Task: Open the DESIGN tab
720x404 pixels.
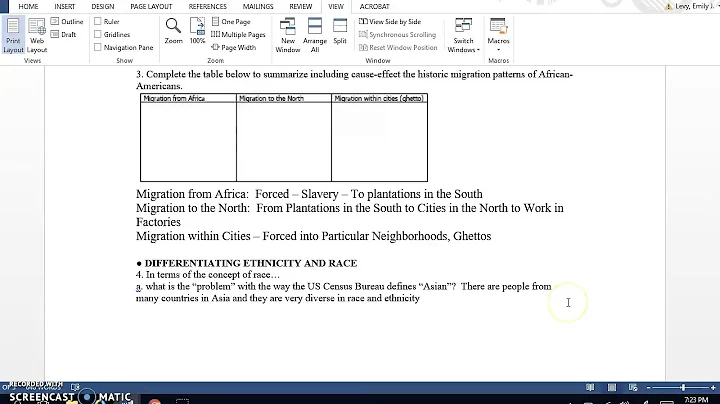Action: click(x=103, y=6)
